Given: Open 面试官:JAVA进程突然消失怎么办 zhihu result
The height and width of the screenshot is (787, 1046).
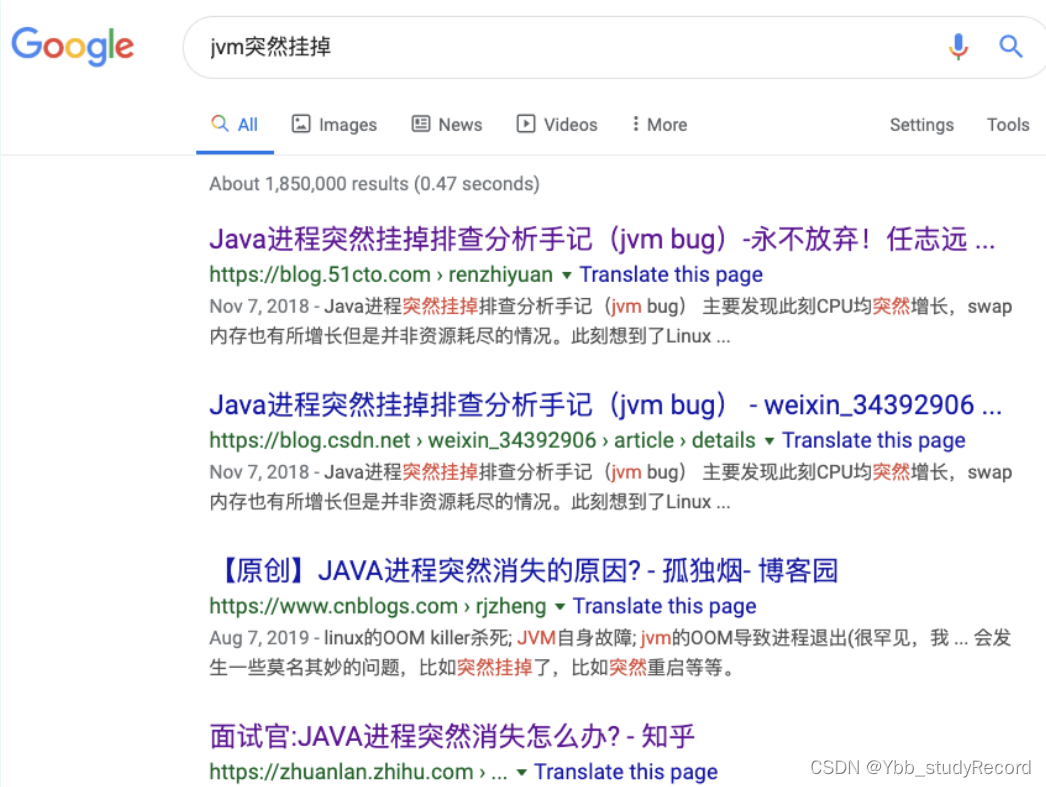Looking at the screenshot, I should pos(452,736).
